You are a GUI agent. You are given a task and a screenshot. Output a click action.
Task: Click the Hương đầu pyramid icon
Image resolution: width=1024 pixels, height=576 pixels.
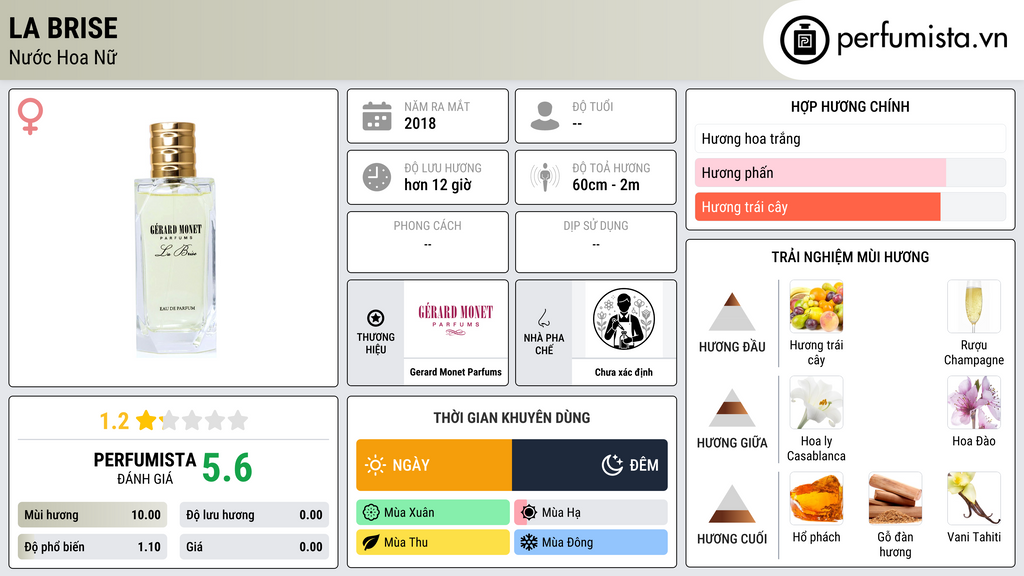[732, 312]
